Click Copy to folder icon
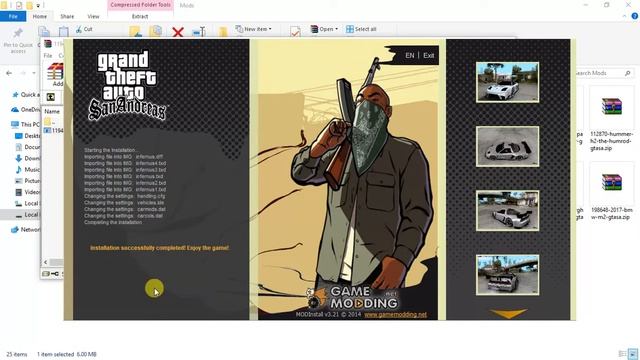 [156, 32]
